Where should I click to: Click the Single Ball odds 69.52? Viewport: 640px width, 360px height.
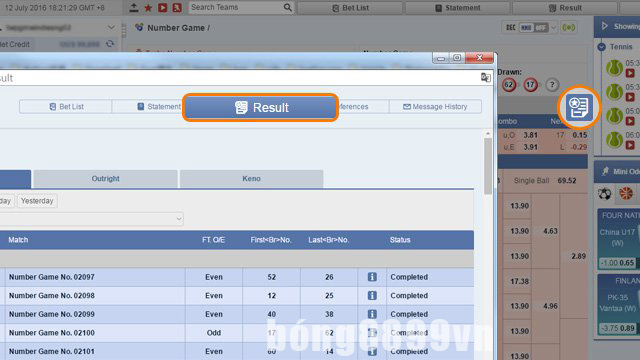[567, 180]
